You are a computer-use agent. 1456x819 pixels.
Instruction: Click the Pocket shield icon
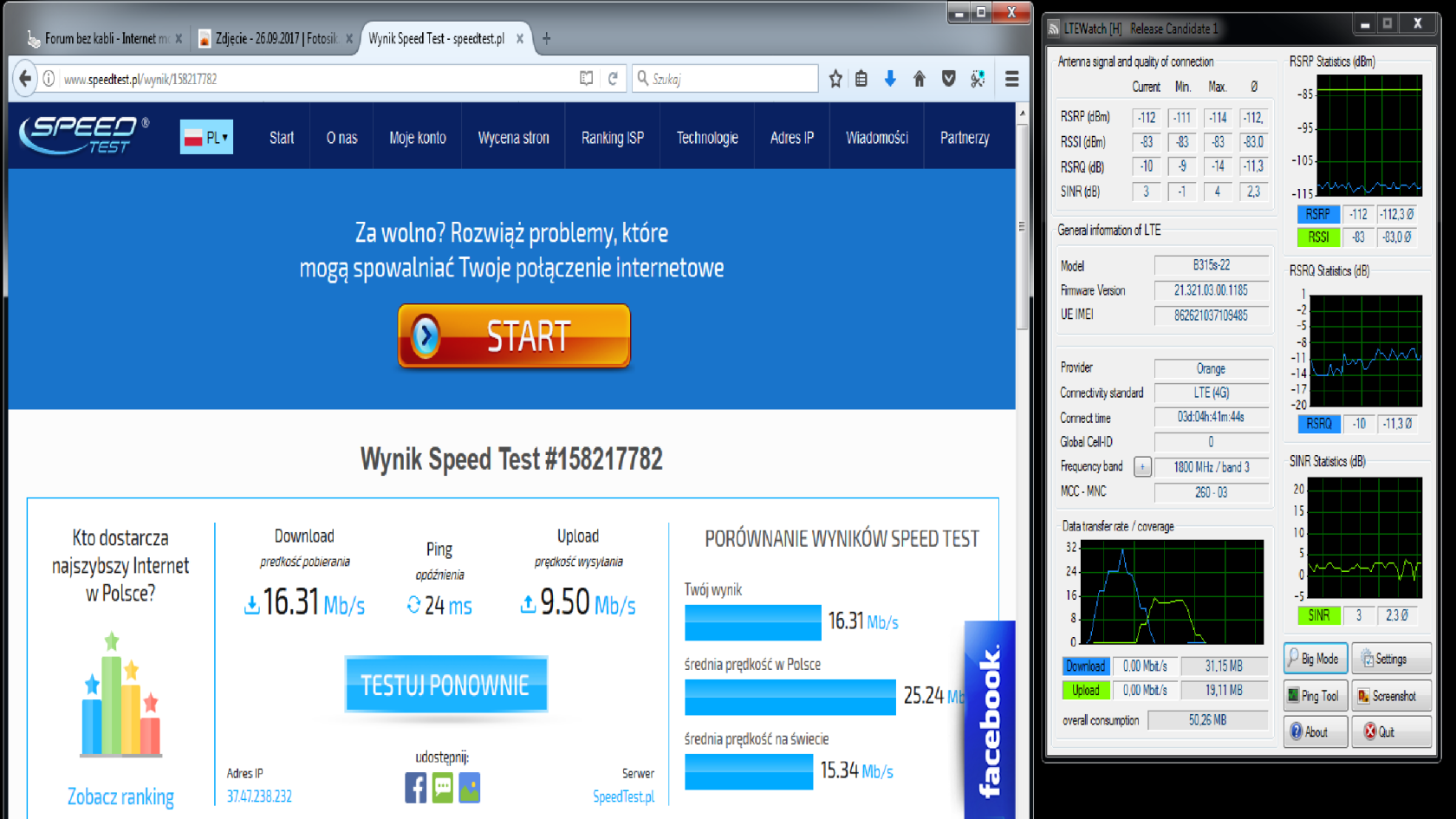(949, 79)
